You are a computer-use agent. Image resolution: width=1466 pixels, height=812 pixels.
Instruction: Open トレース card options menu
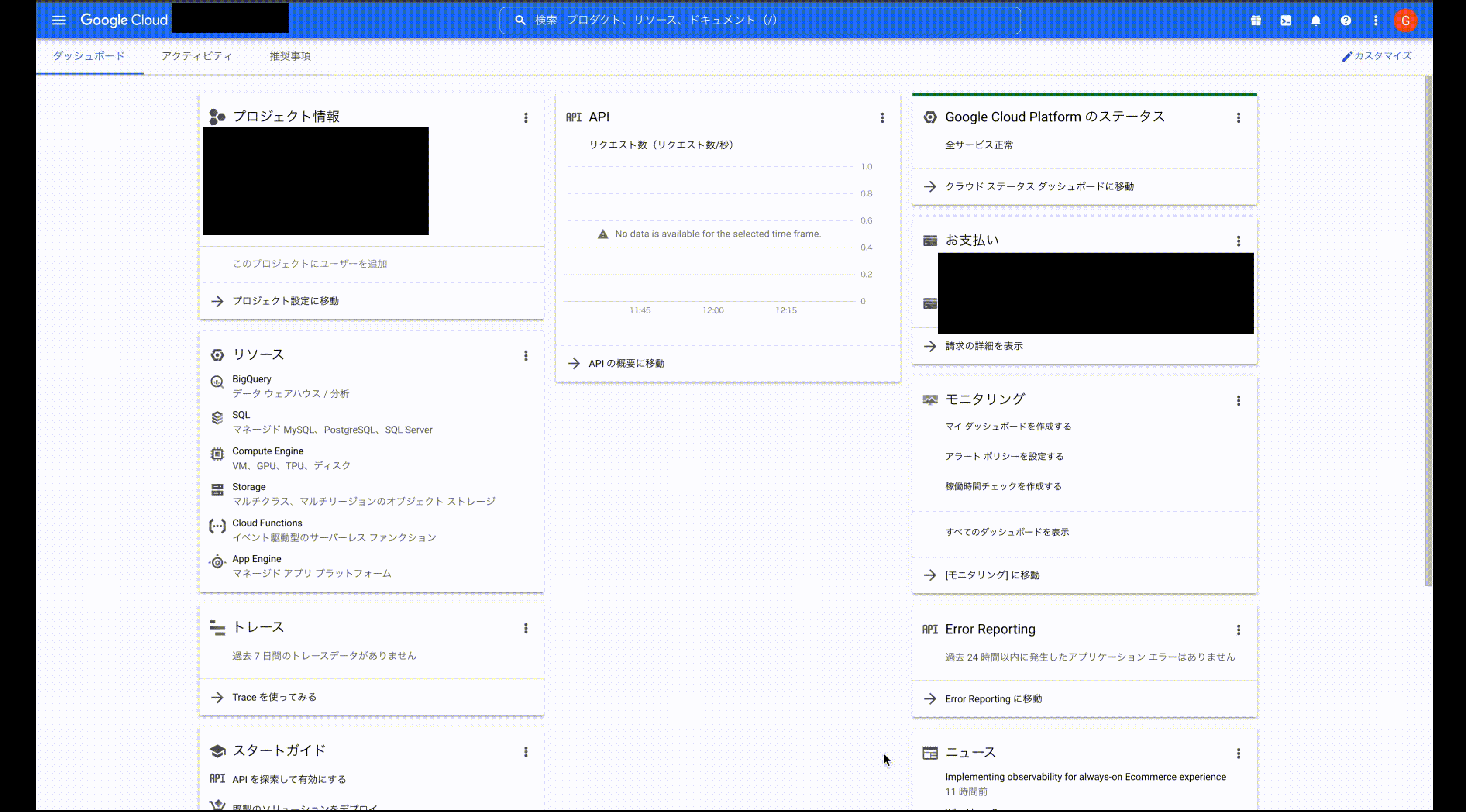click(x=526, y=628)
